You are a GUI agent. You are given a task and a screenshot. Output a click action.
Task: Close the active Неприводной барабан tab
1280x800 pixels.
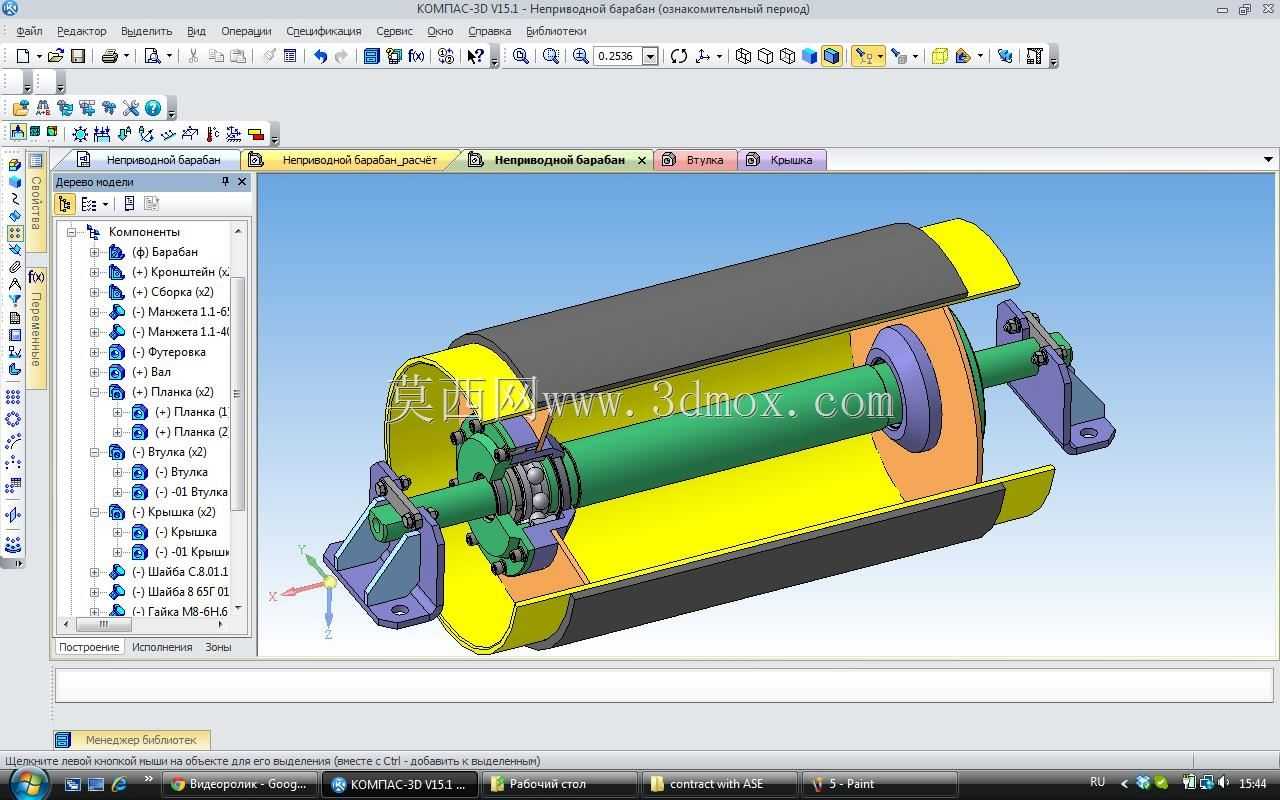[x=642, y=160]
